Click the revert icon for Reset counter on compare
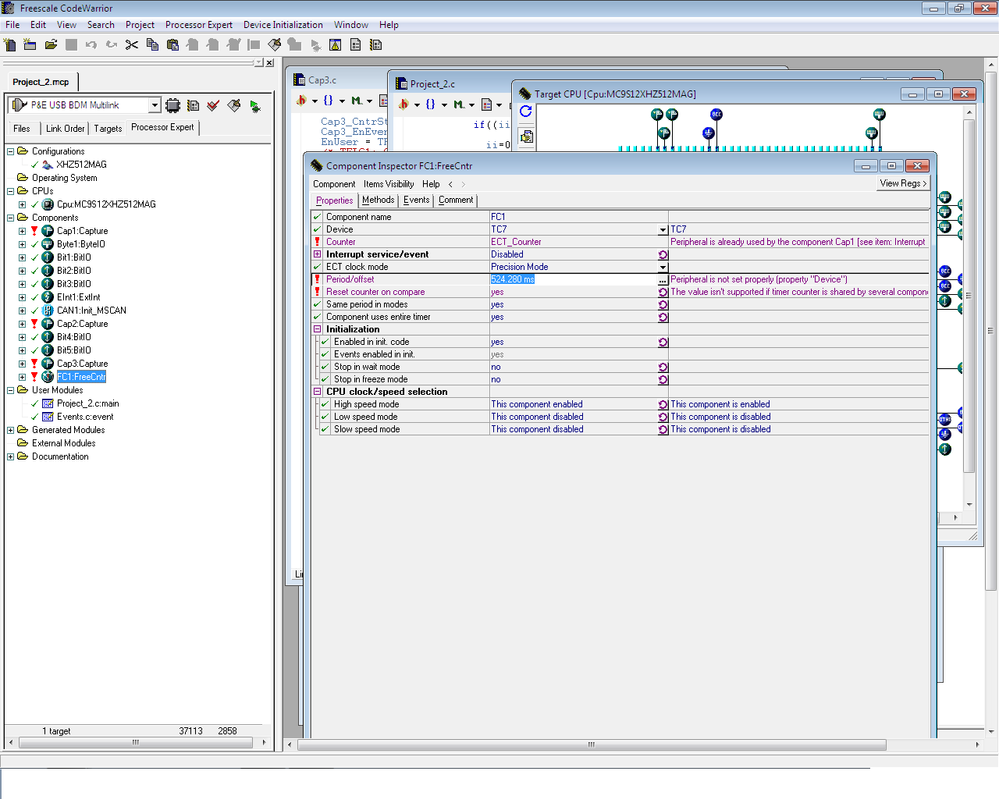The width and height of the screenshot is (999, 799). pos(663,292)
